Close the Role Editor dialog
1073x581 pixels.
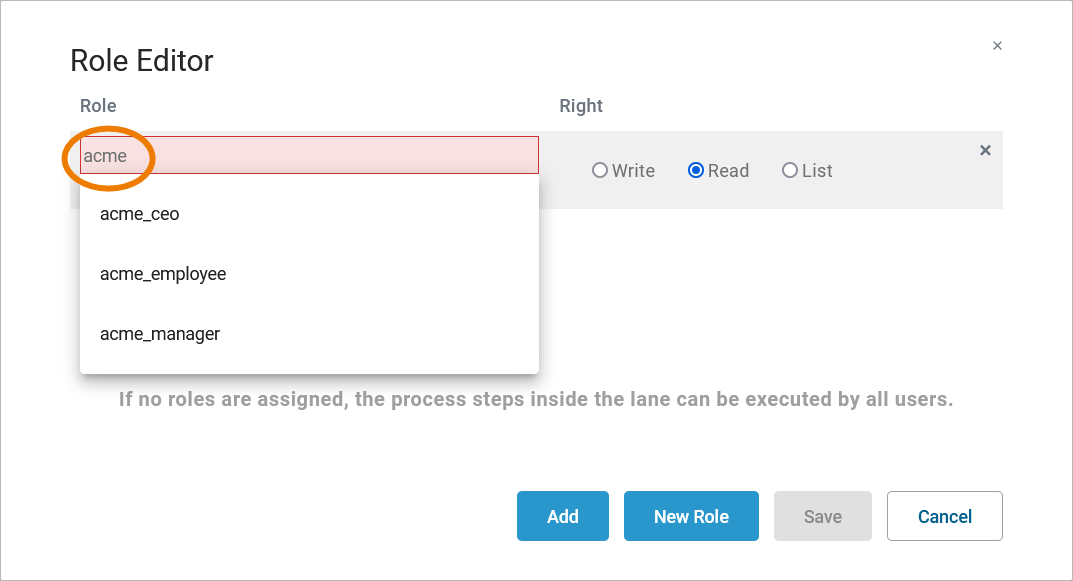tap(997, 46)
